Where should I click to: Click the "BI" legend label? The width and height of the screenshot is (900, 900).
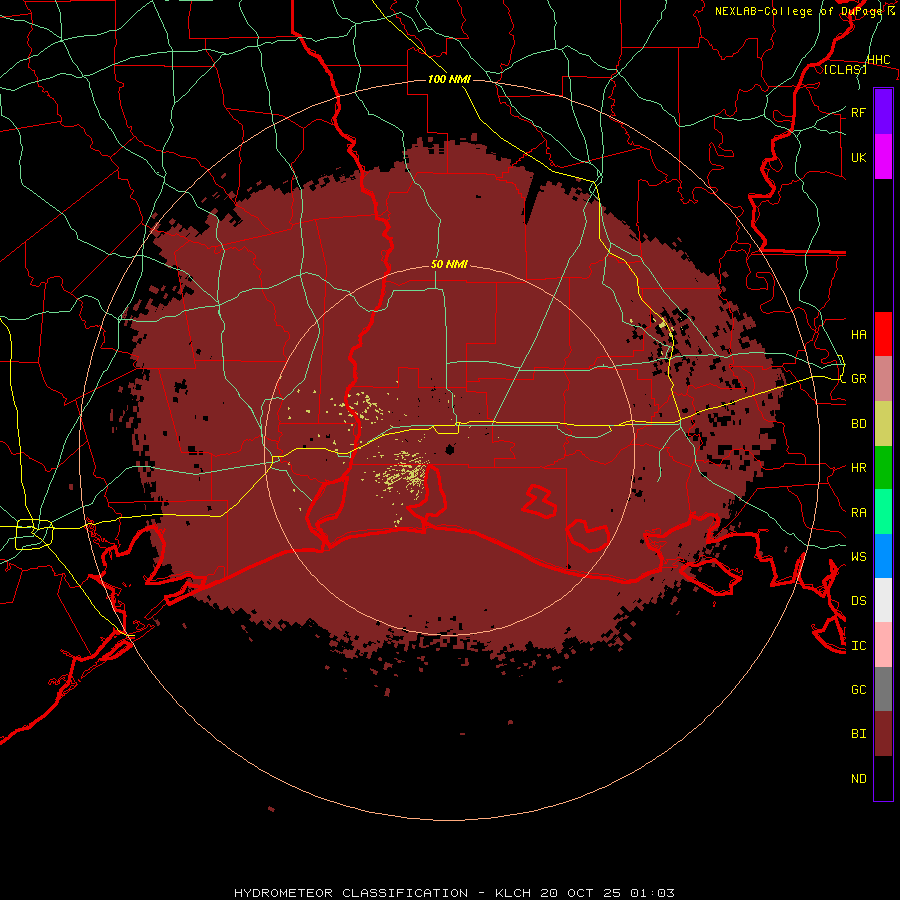858,734
